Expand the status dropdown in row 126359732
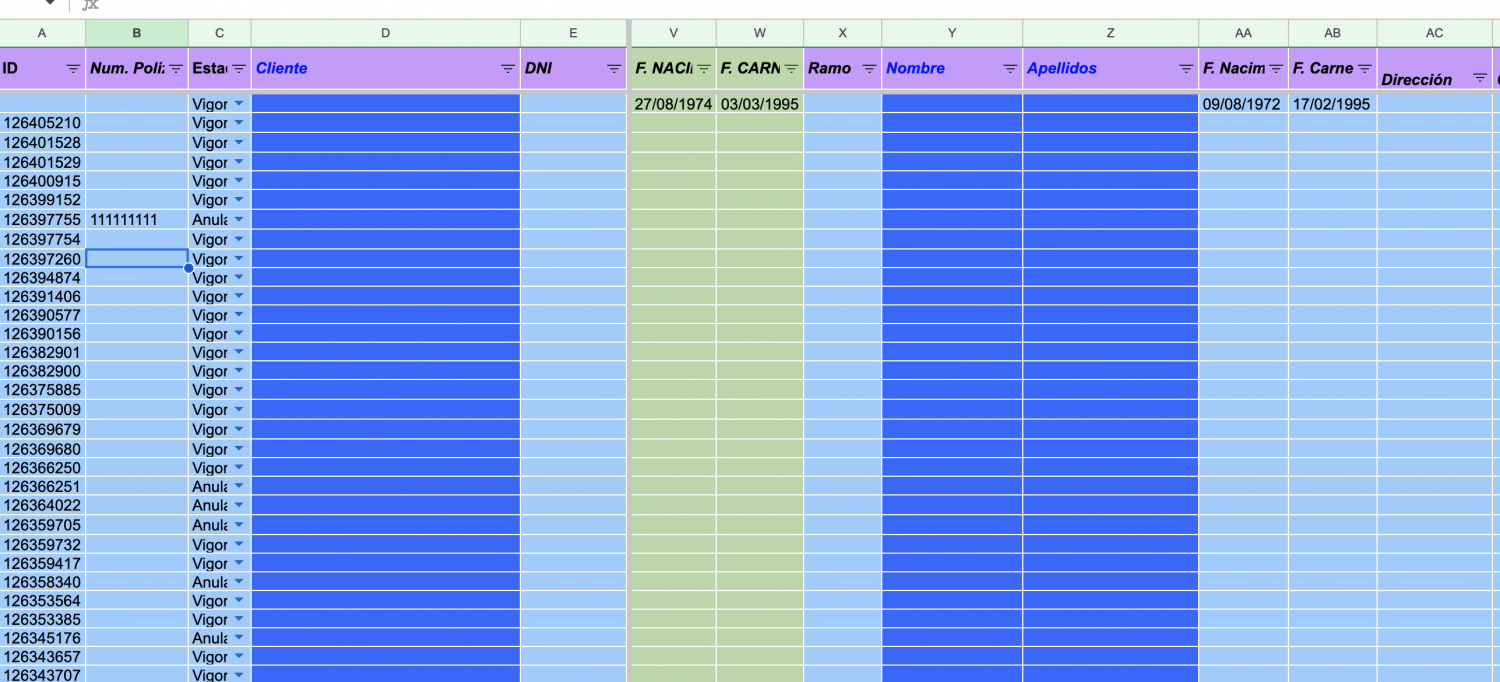Screen dimensions: 1500x682 coord(239,545)
